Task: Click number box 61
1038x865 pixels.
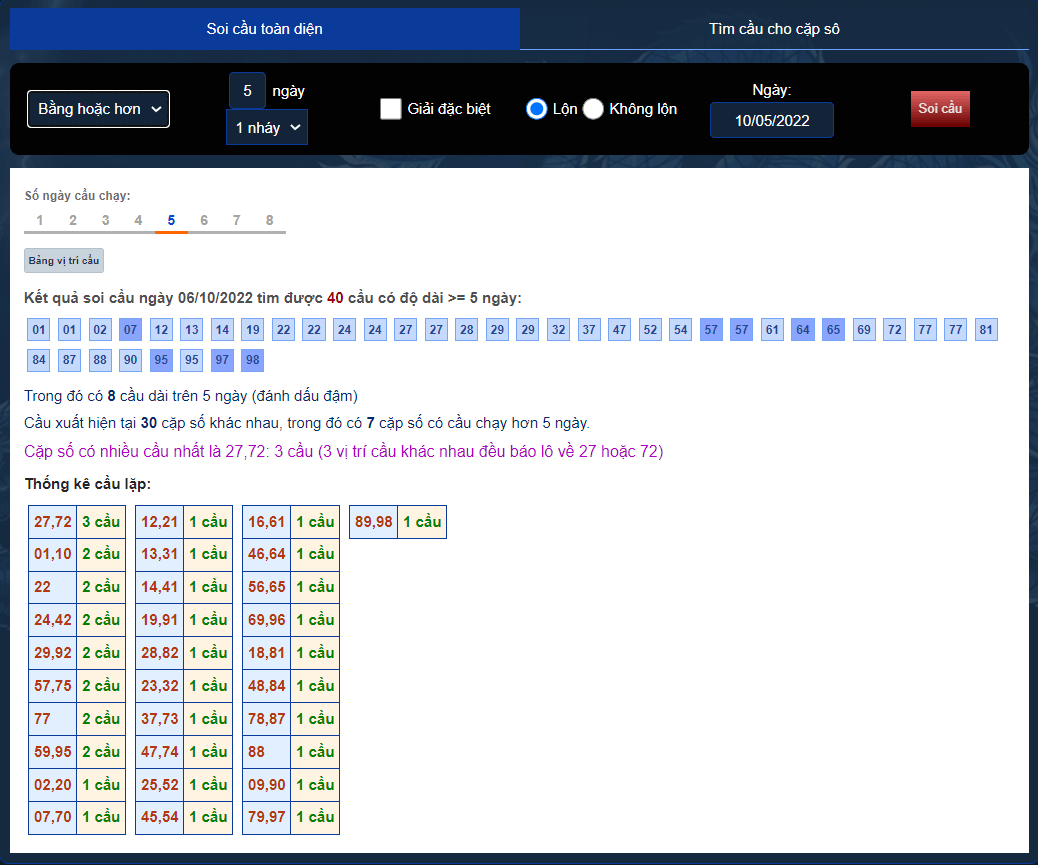Action: (x=773, y=330)
